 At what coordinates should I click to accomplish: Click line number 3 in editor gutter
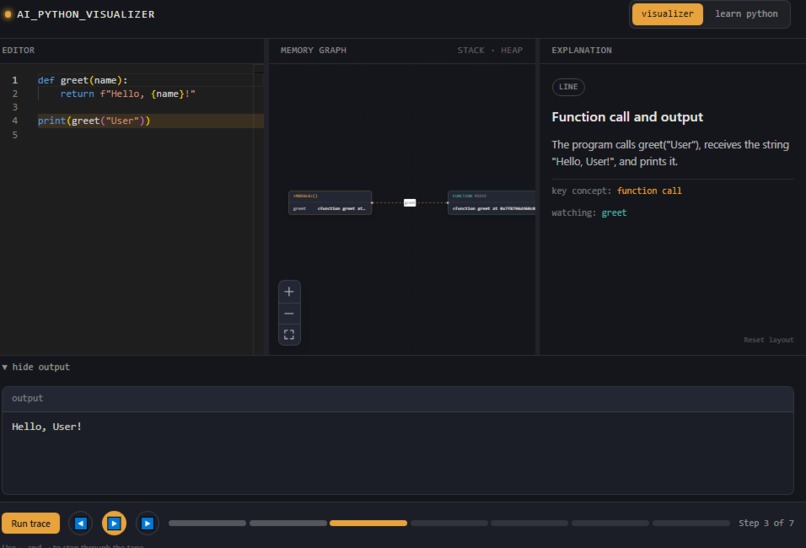15,107
